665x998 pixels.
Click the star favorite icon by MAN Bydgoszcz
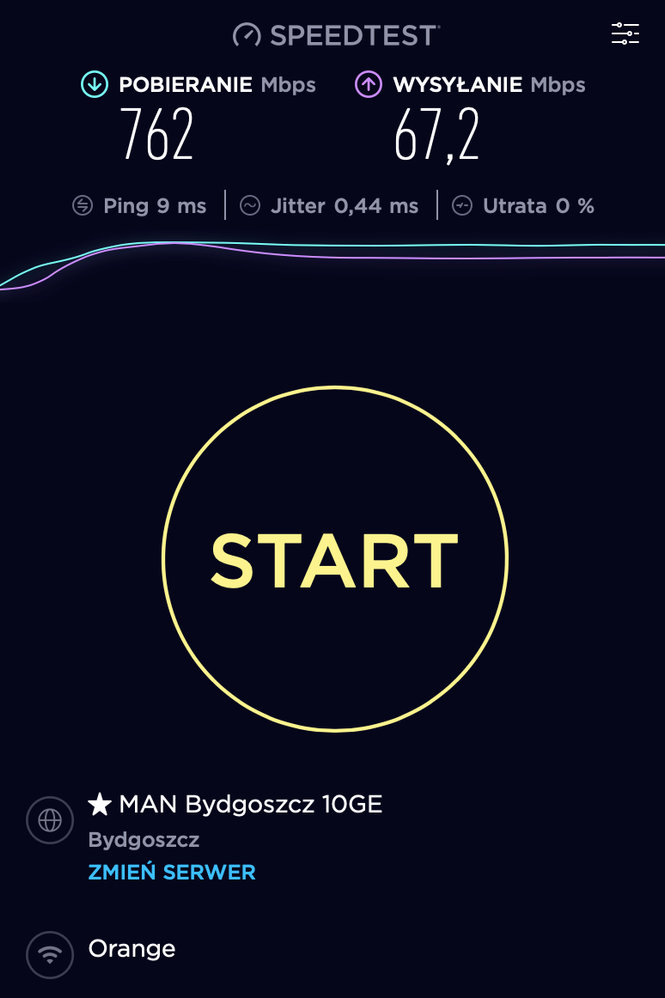[100, 804]
